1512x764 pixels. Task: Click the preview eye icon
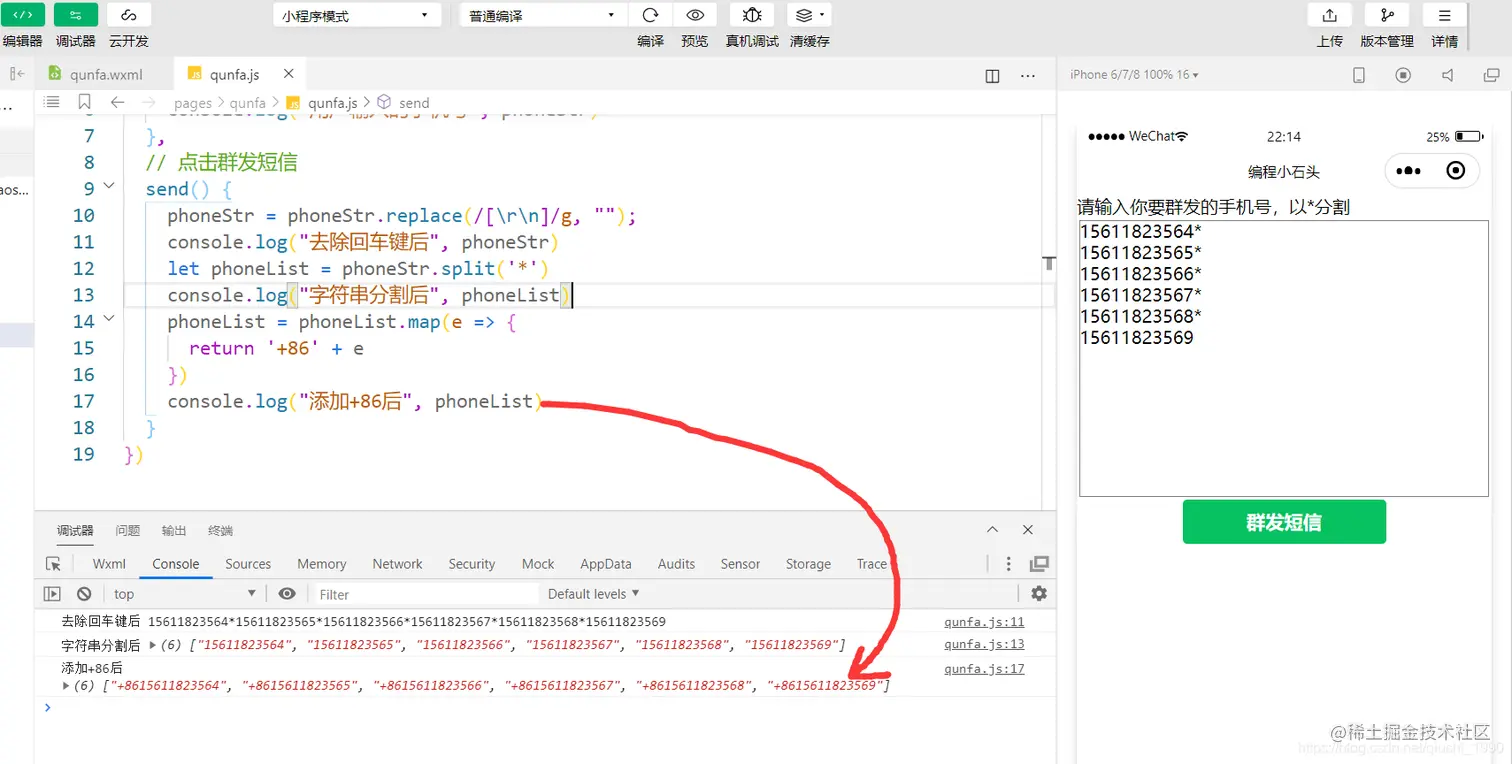(x=695, y=15)
